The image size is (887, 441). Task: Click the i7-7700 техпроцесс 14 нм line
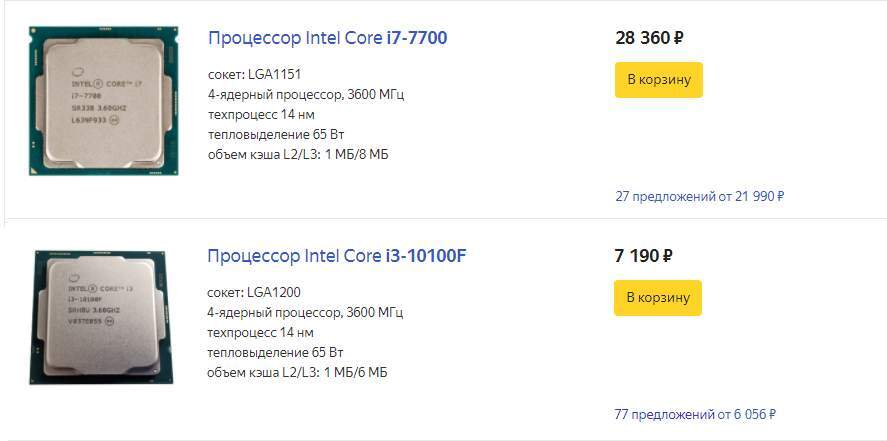point(260,115)
